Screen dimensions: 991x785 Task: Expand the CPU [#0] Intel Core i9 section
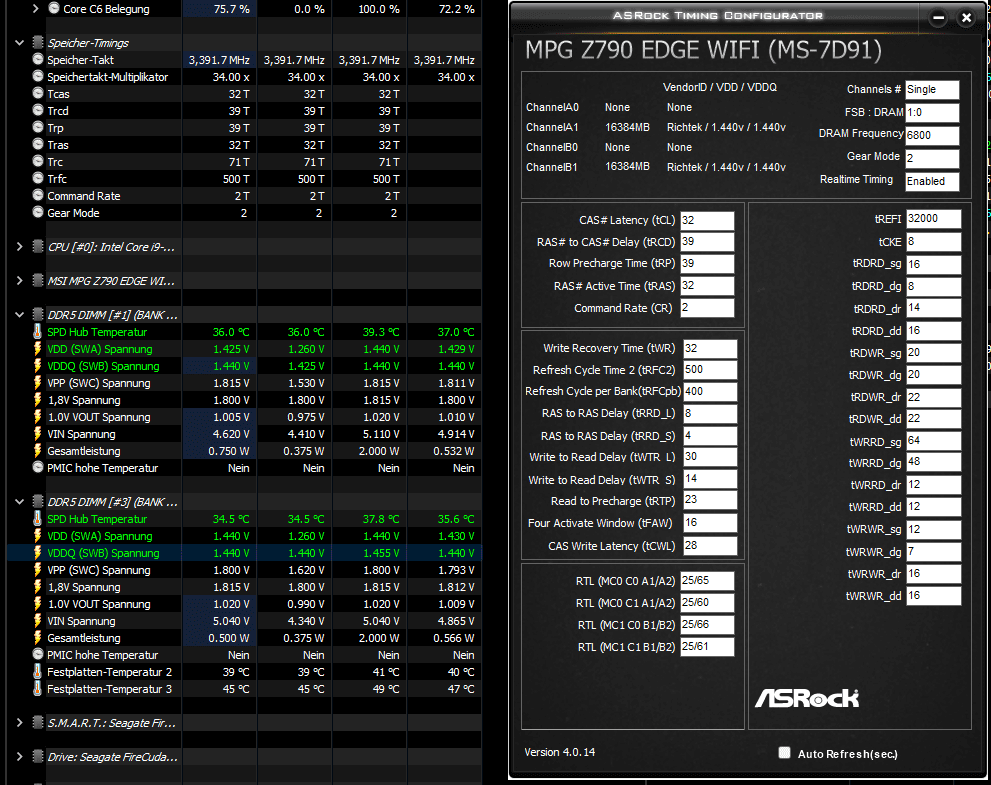(x=20, y=246)
